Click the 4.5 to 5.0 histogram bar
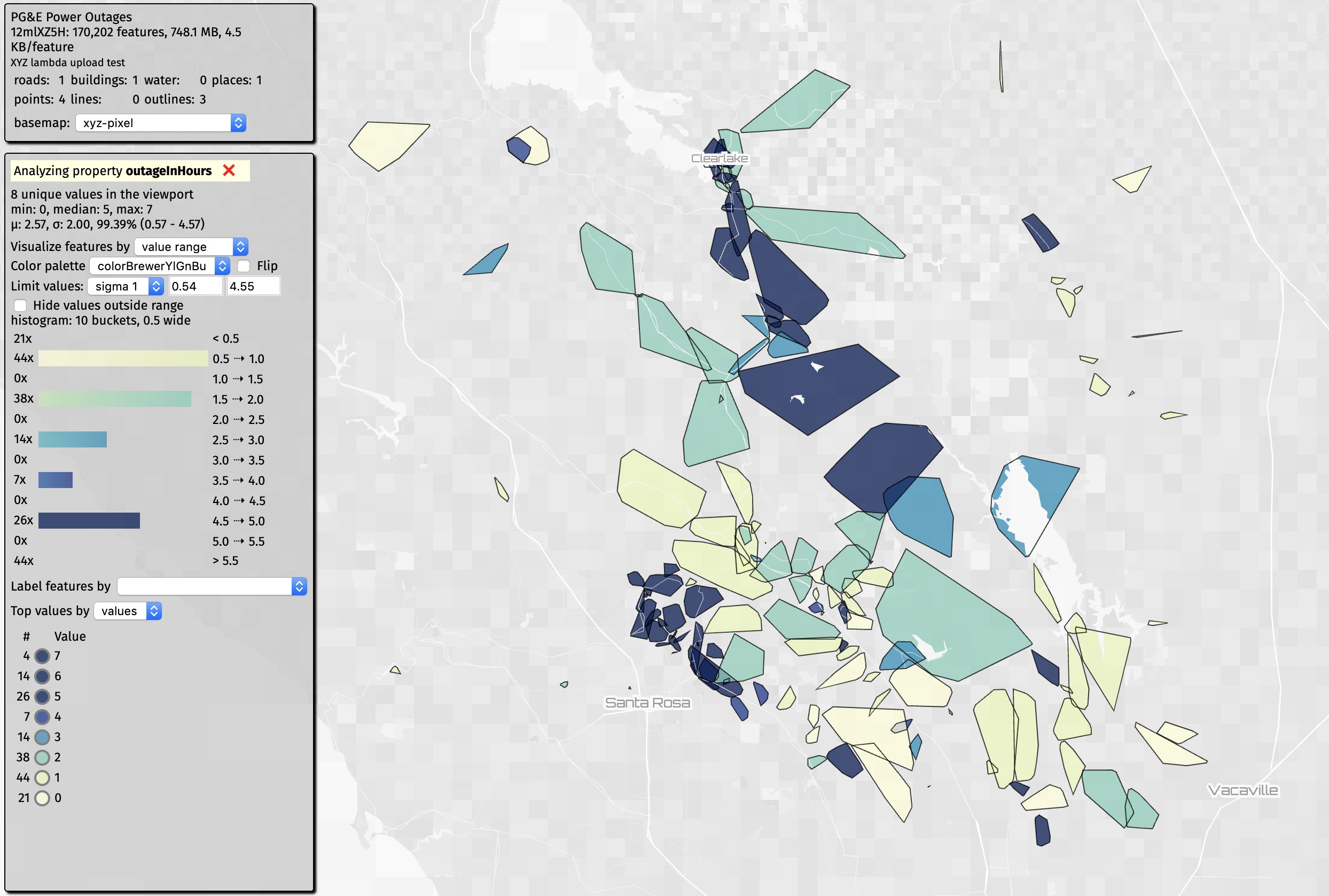 (89, 521)
